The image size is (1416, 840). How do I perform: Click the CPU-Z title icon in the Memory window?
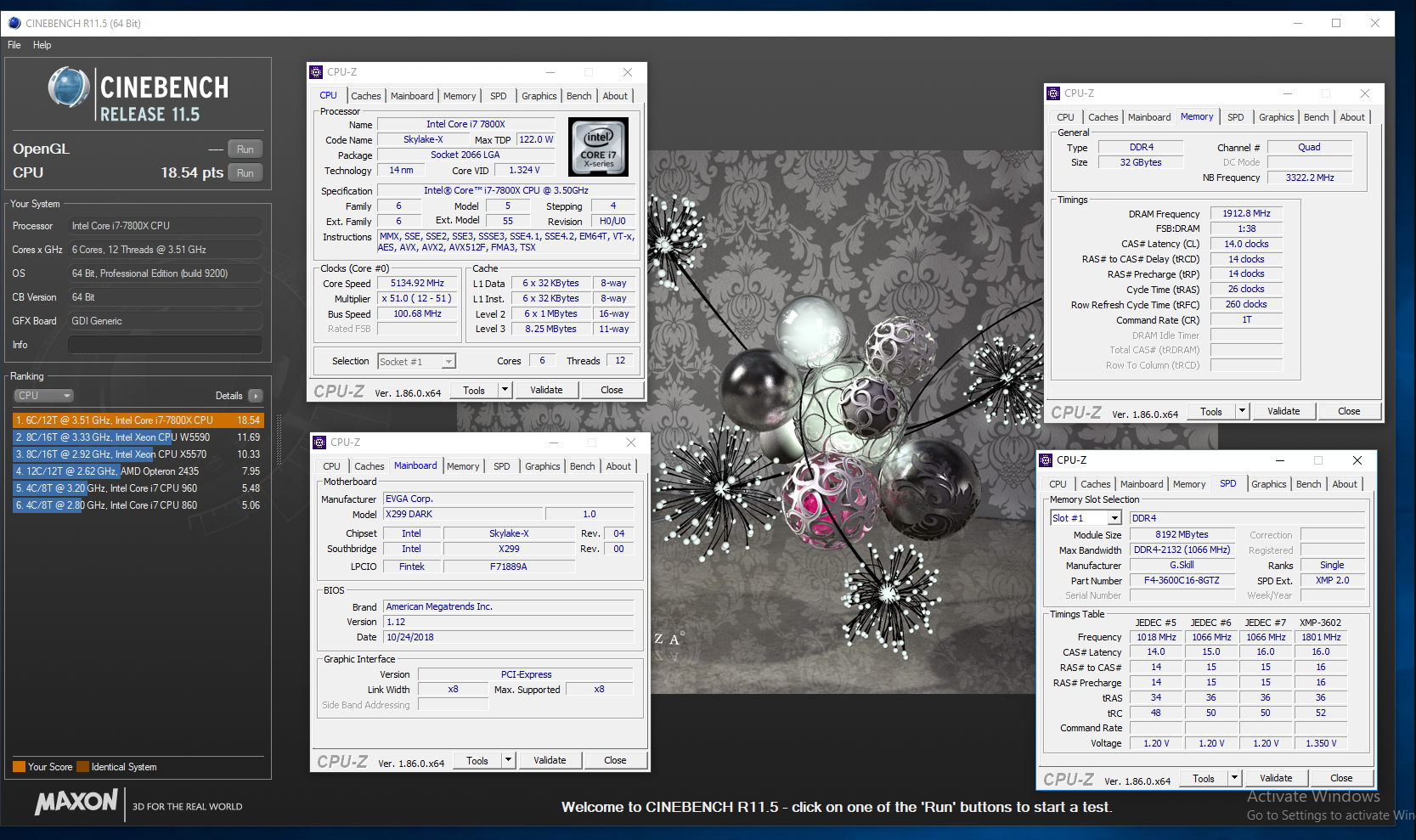pyautogui.click(x=1053, y=93)
